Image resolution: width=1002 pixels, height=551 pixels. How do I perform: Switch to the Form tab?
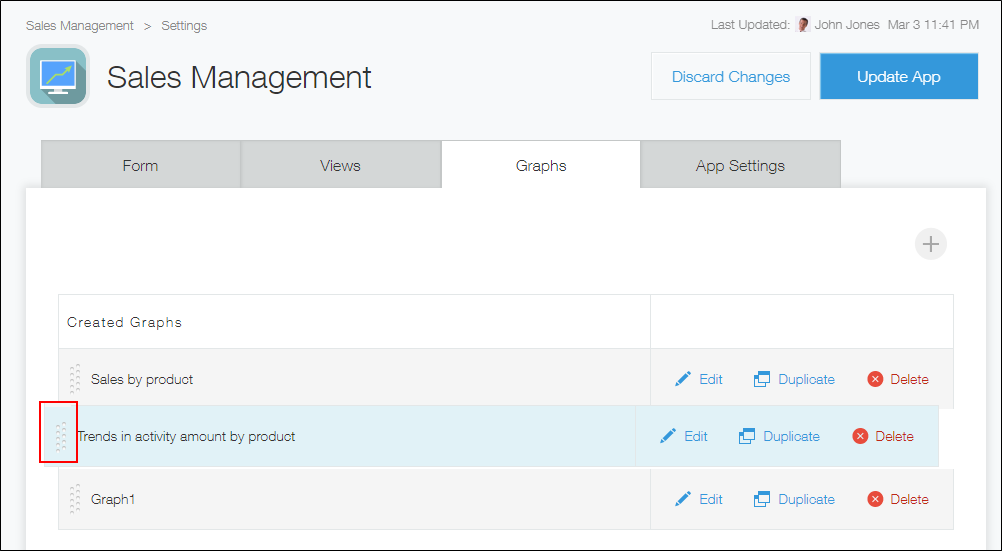[x=140, y=165]
